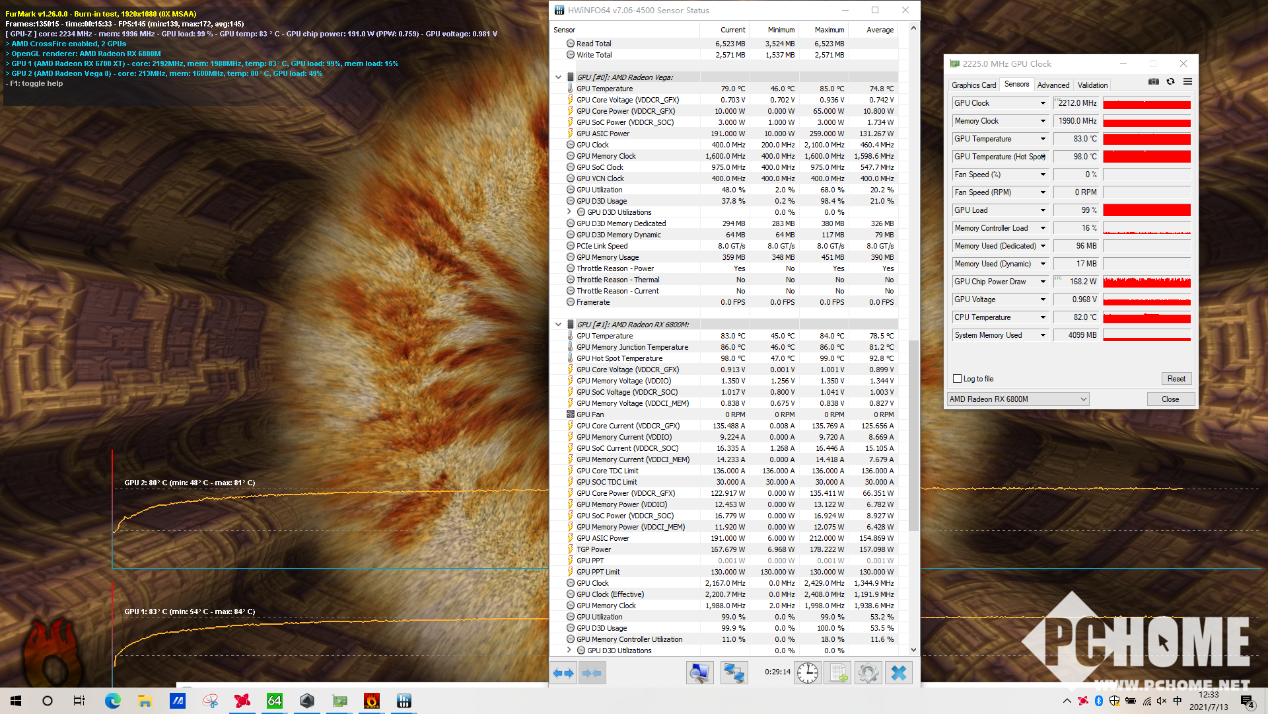This screenshot has width=1268, height=714.
Task: Open the blue slashes taskbar app
Action: [x=177, y=701]
